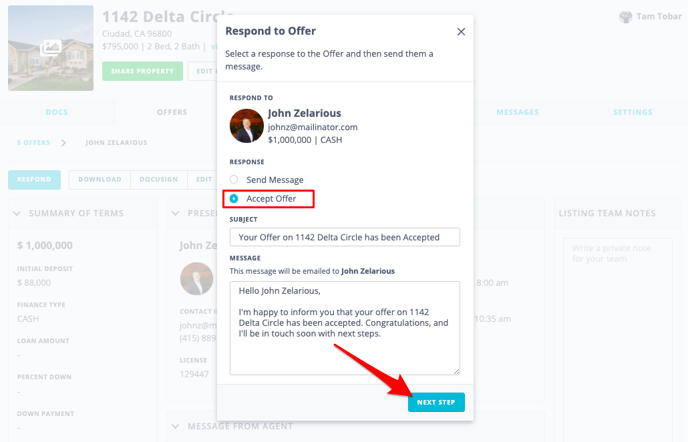Click the DocuSign button
The image size is (688, 442).
pyautogui.click(x=158, y=180)
